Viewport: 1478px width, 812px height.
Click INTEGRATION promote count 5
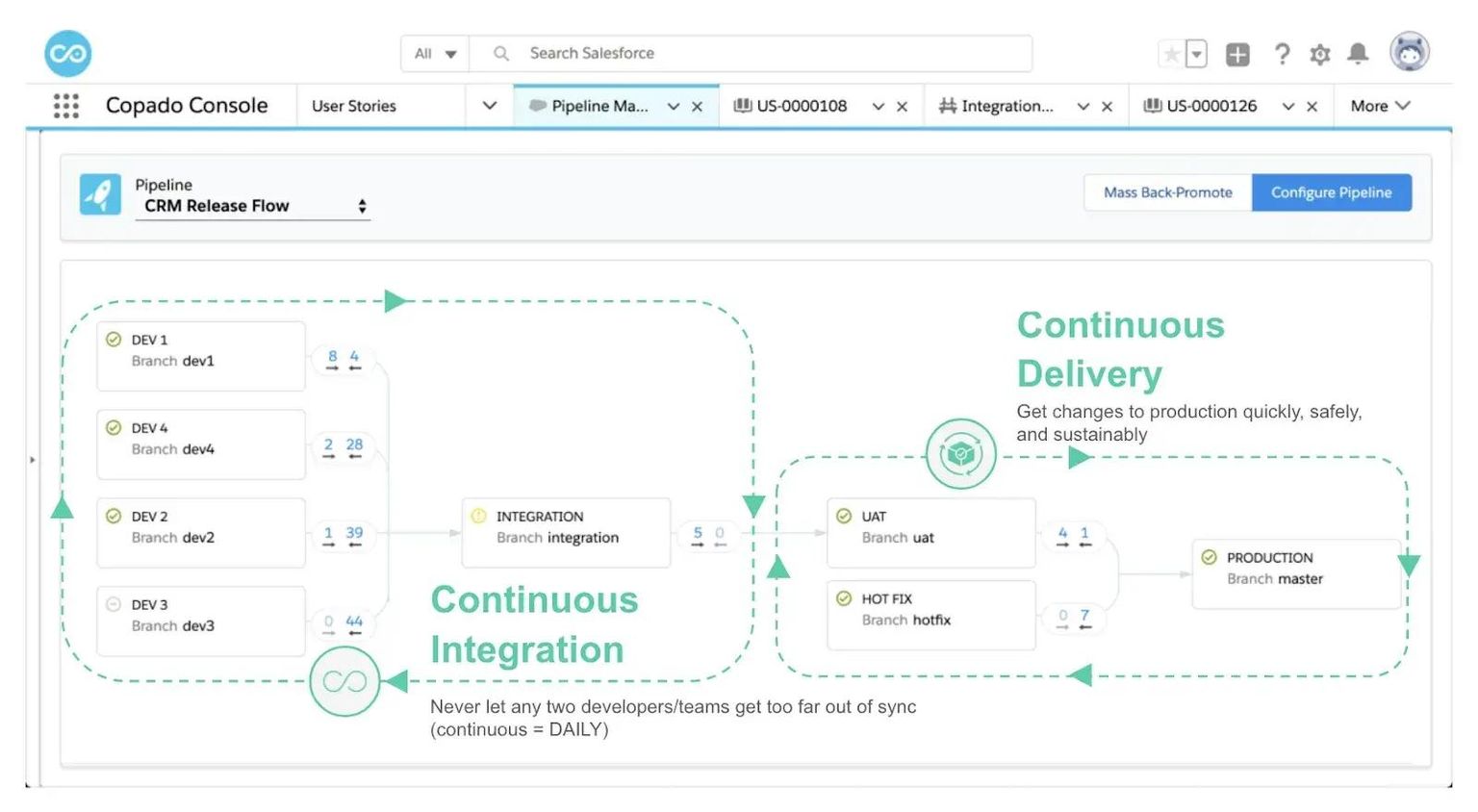(x=698, y=537)
